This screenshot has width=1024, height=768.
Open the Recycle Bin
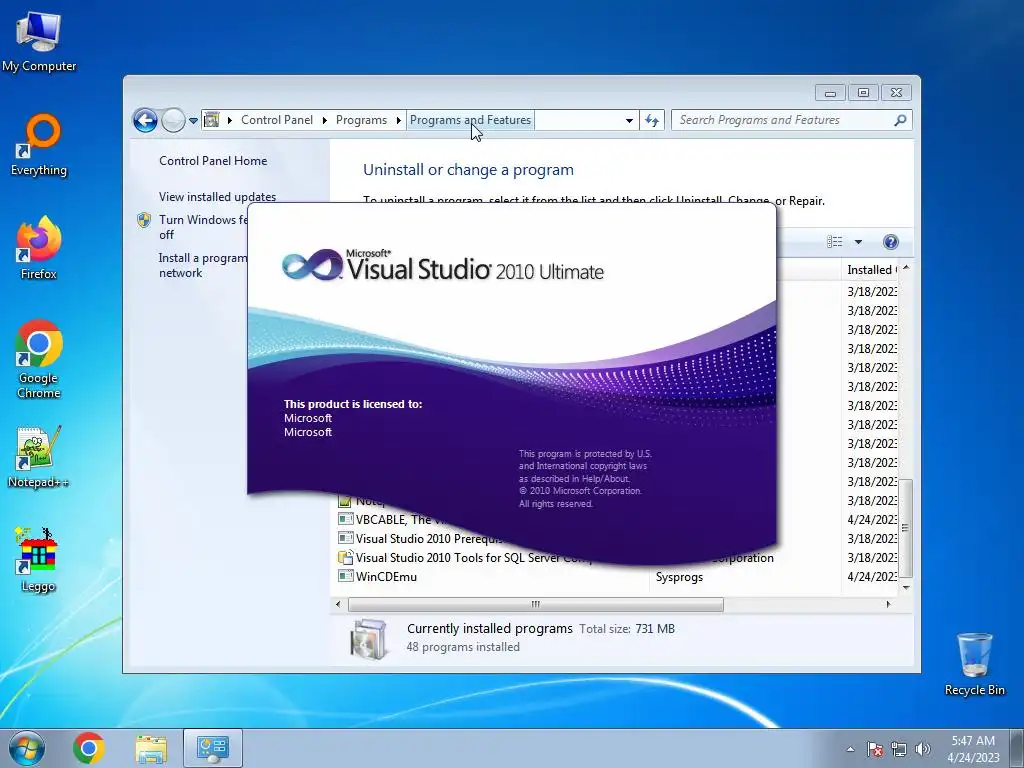(974, 664)
